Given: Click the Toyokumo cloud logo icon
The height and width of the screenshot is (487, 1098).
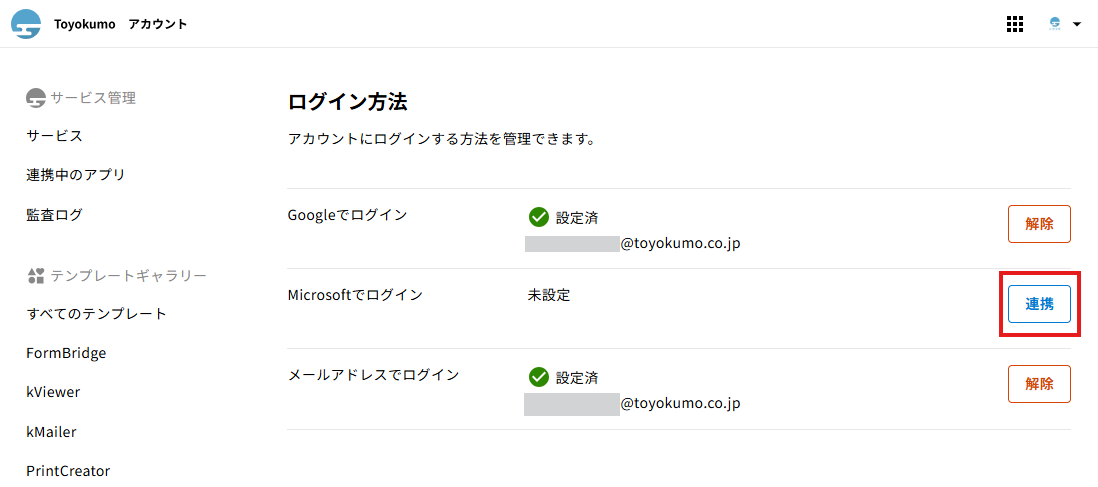Looking at the screenshot, I should click(26, 24).
